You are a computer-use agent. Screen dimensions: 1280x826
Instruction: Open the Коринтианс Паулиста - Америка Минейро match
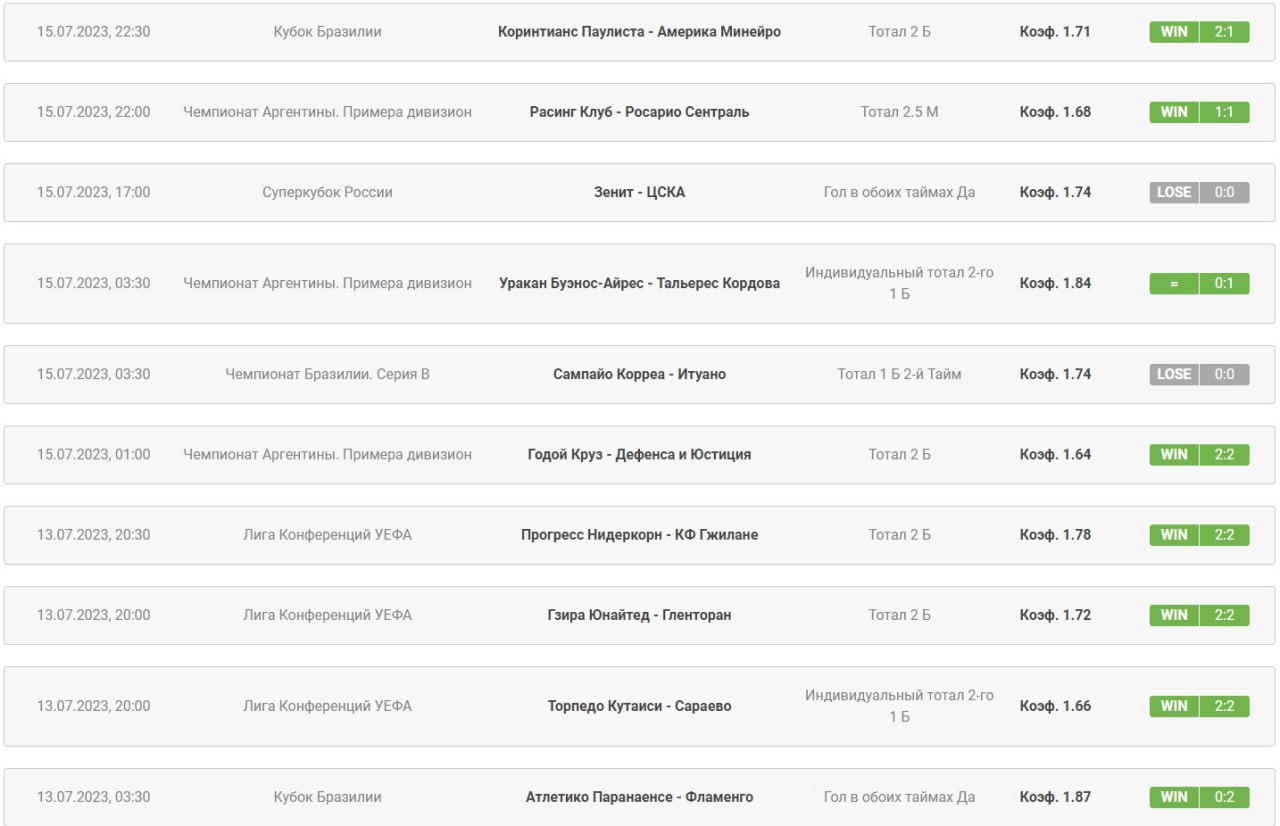click(x=639, y=32)
